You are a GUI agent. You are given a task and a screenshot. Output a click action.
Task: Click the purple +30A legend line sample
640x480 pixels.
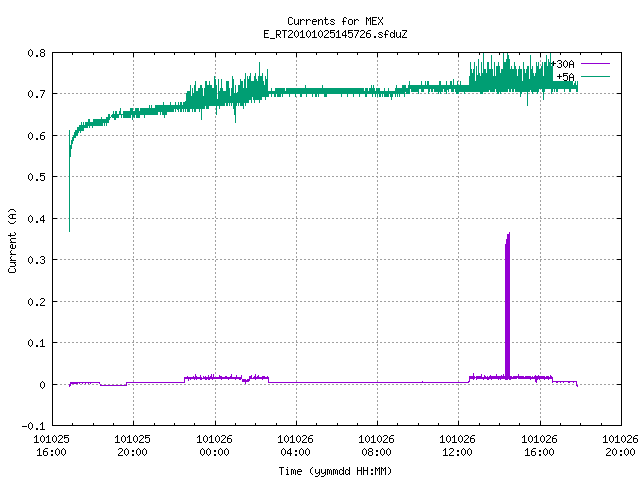point(595,64)
